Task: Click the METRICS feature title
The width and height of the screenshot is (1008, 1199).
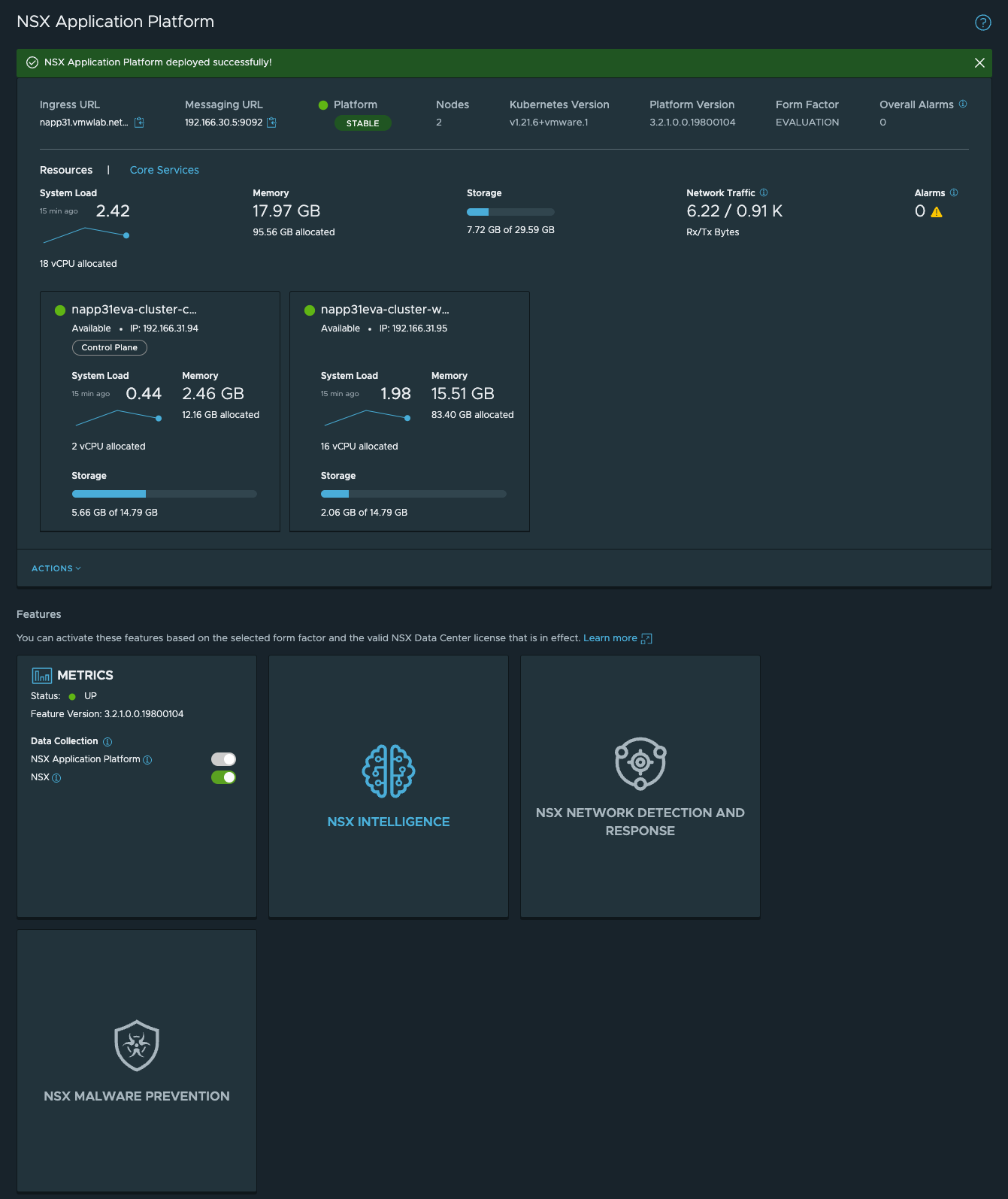Action: coord(85,675)
